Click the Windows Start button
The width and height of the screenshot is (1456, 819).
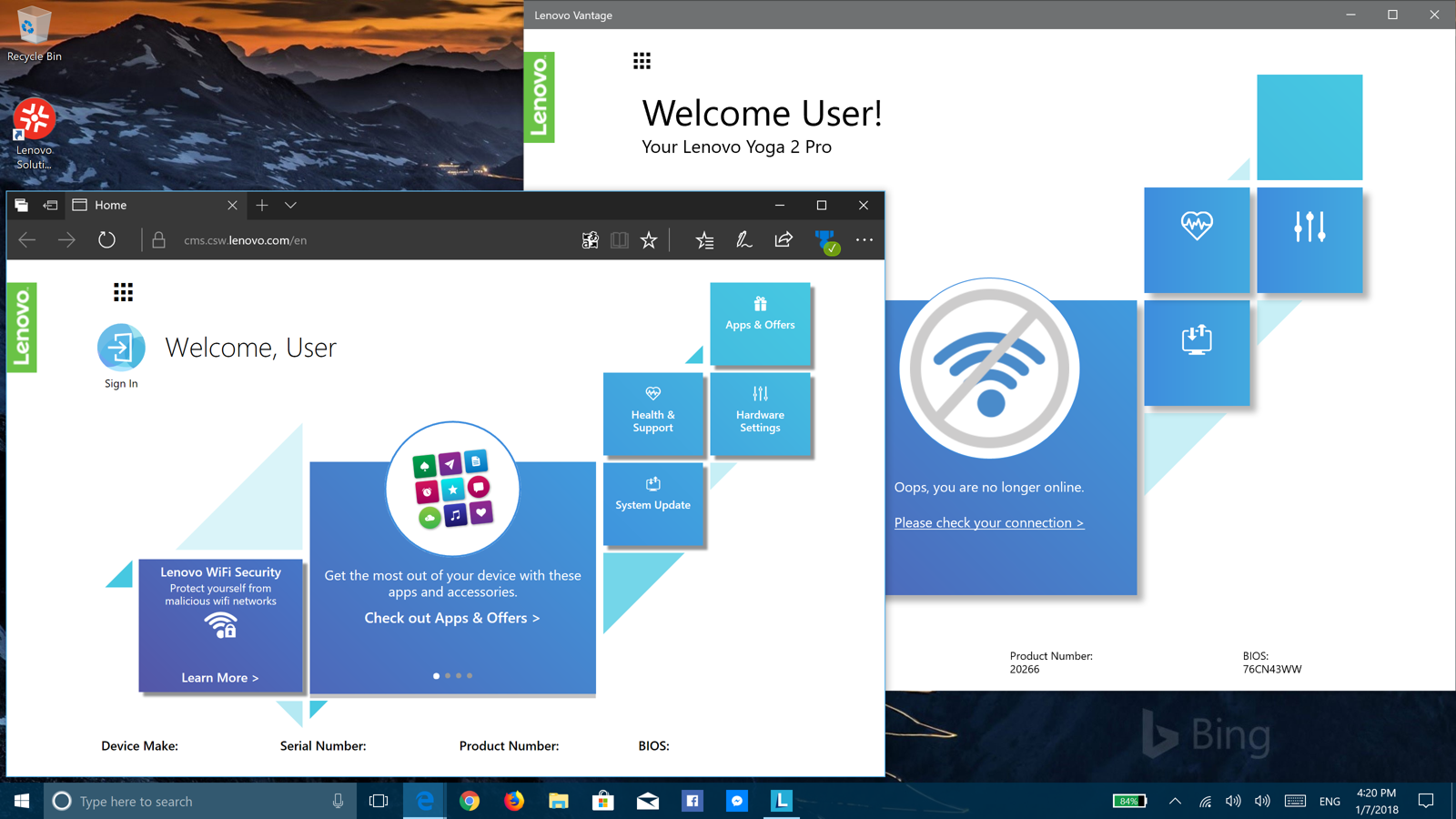pyautogui.click(x=22, y=801)
